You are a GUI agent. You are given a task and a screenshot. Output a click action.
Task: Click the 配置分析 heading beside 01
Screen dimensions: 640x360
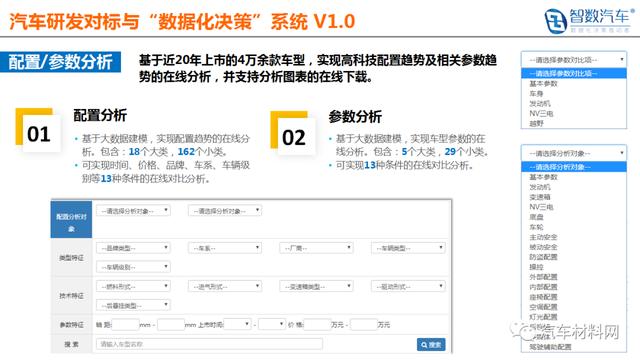(100, 116)
